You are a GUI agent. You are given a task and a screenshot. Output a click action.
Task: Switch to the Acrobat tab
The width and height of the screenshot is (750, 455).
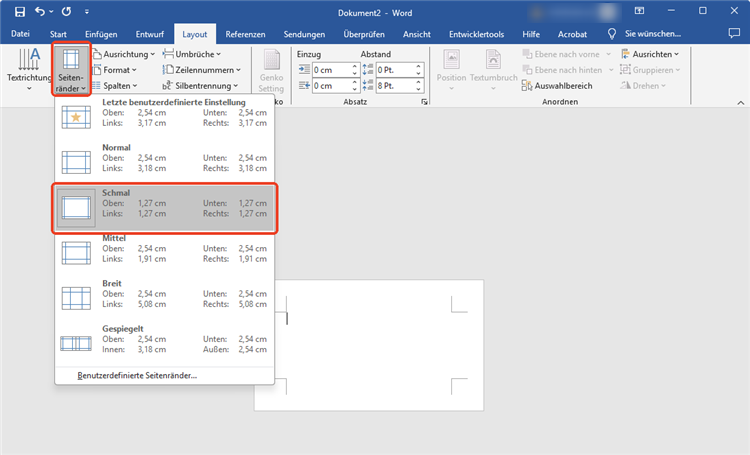(x=572, y=34)
